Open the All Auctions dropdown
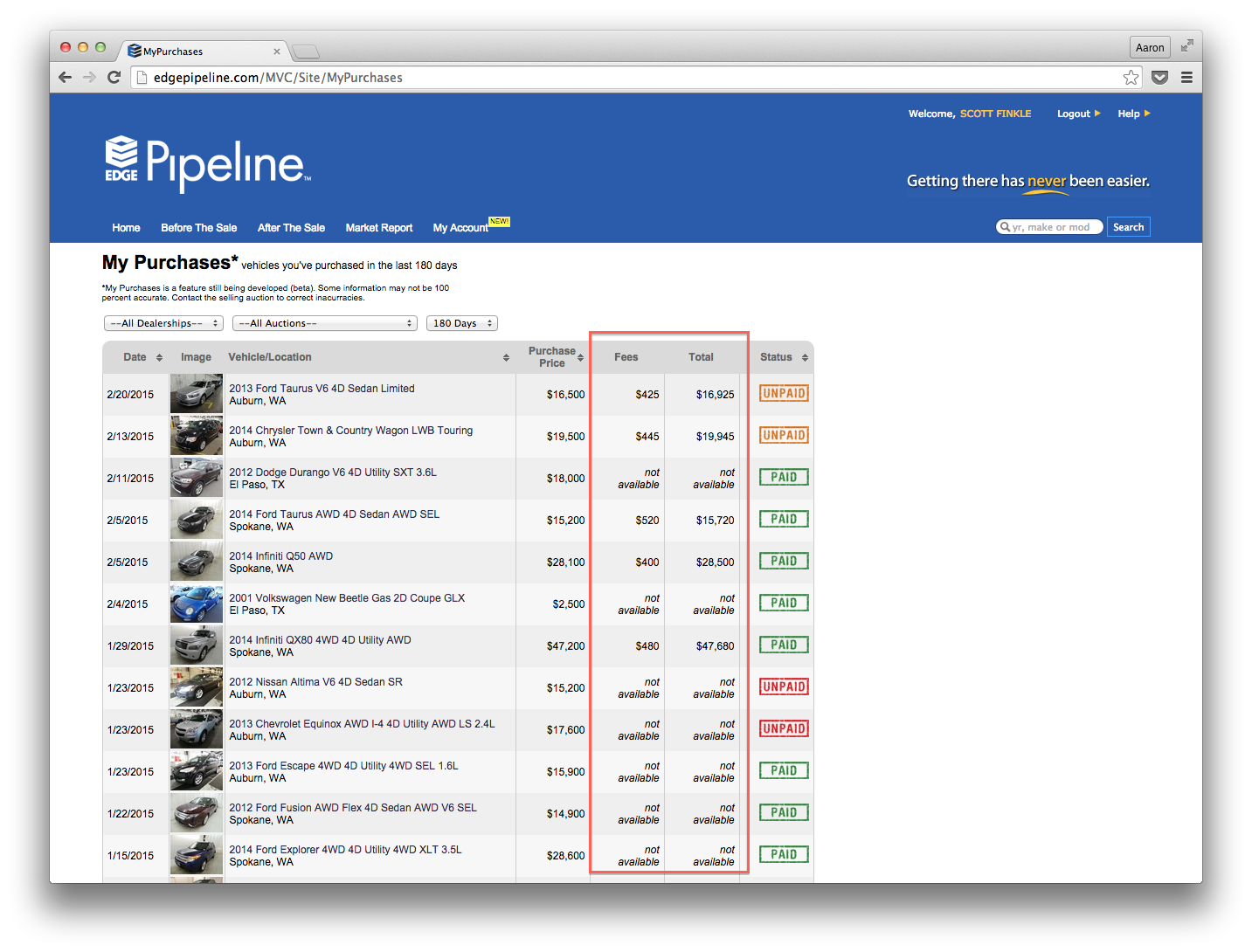1252x952 pixels. (324, 323)
